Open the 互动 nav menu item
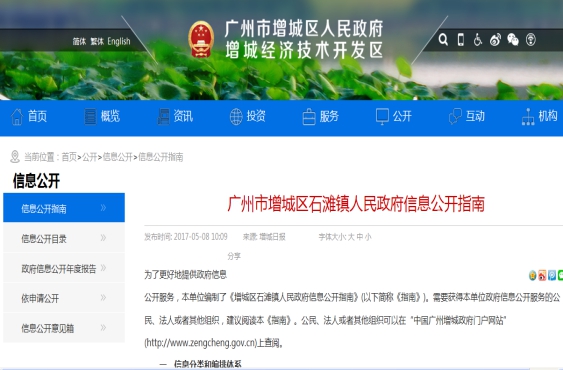The width and height of the screenshot is (563, 370). point(475,116)
